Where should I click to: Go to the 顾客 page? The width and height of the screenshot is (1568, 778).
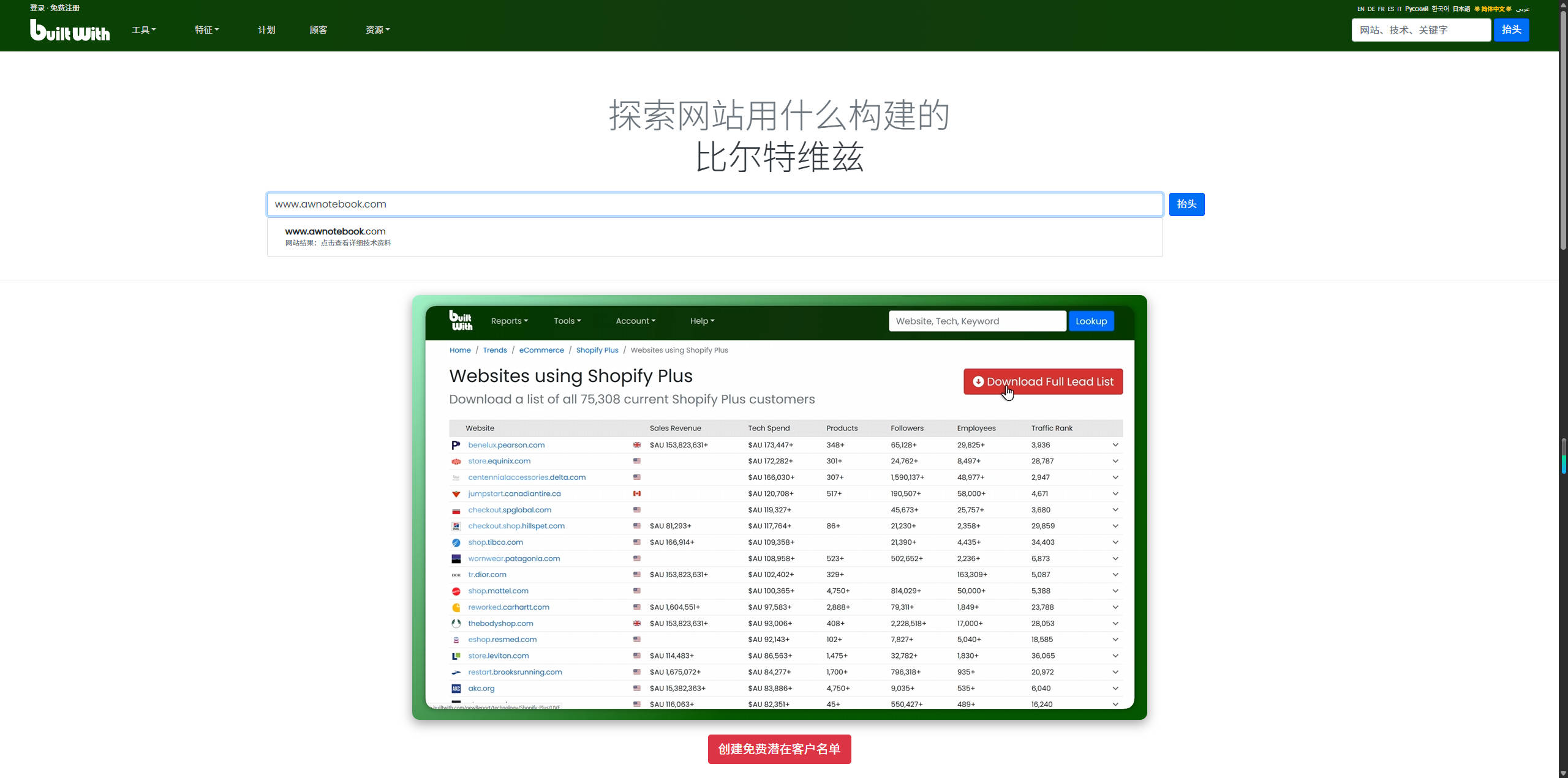318,30
